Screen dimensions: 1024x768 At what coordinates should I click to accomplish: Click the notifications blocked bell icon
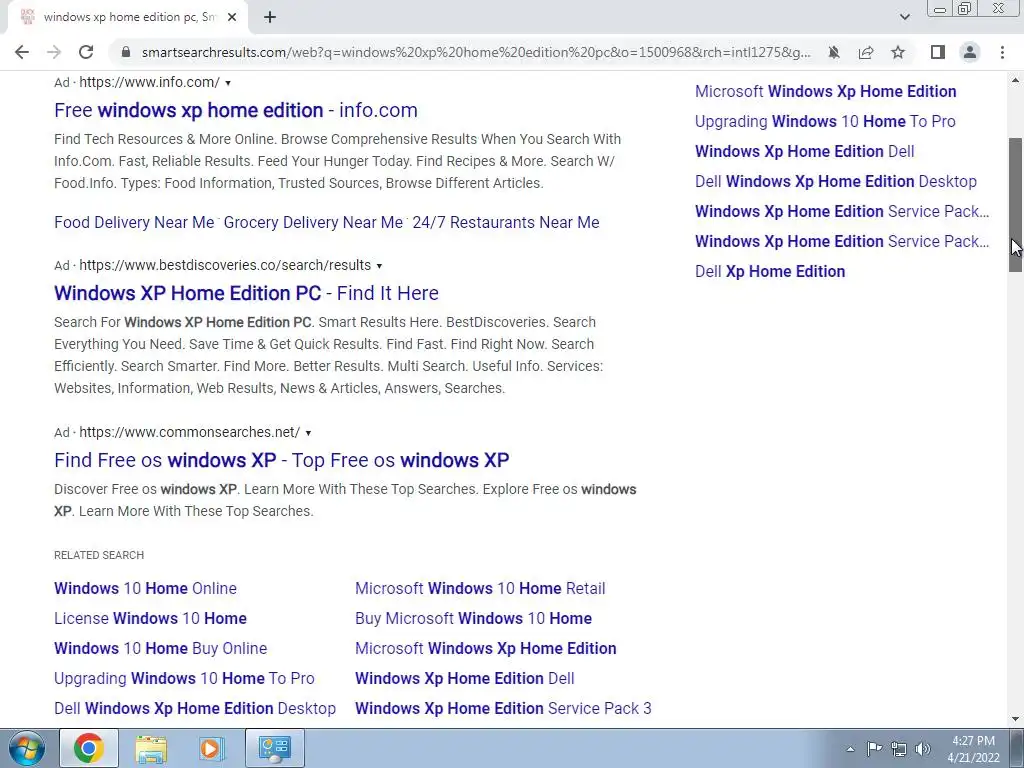tap(834, 52)
